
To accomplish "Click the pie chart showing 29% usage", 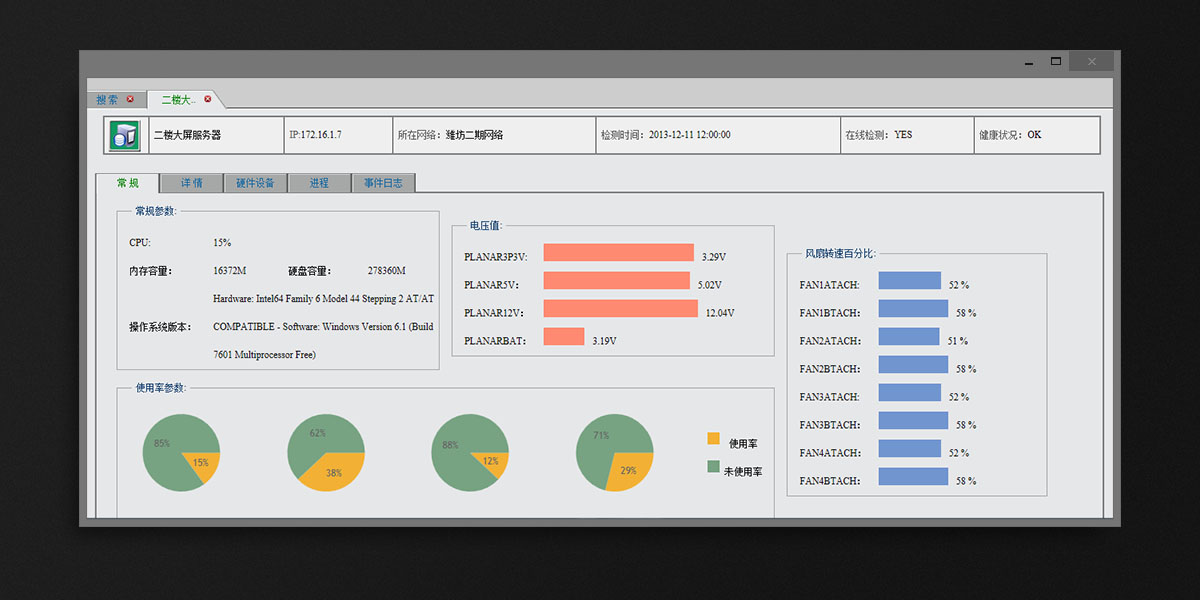I will pos(614,453).
